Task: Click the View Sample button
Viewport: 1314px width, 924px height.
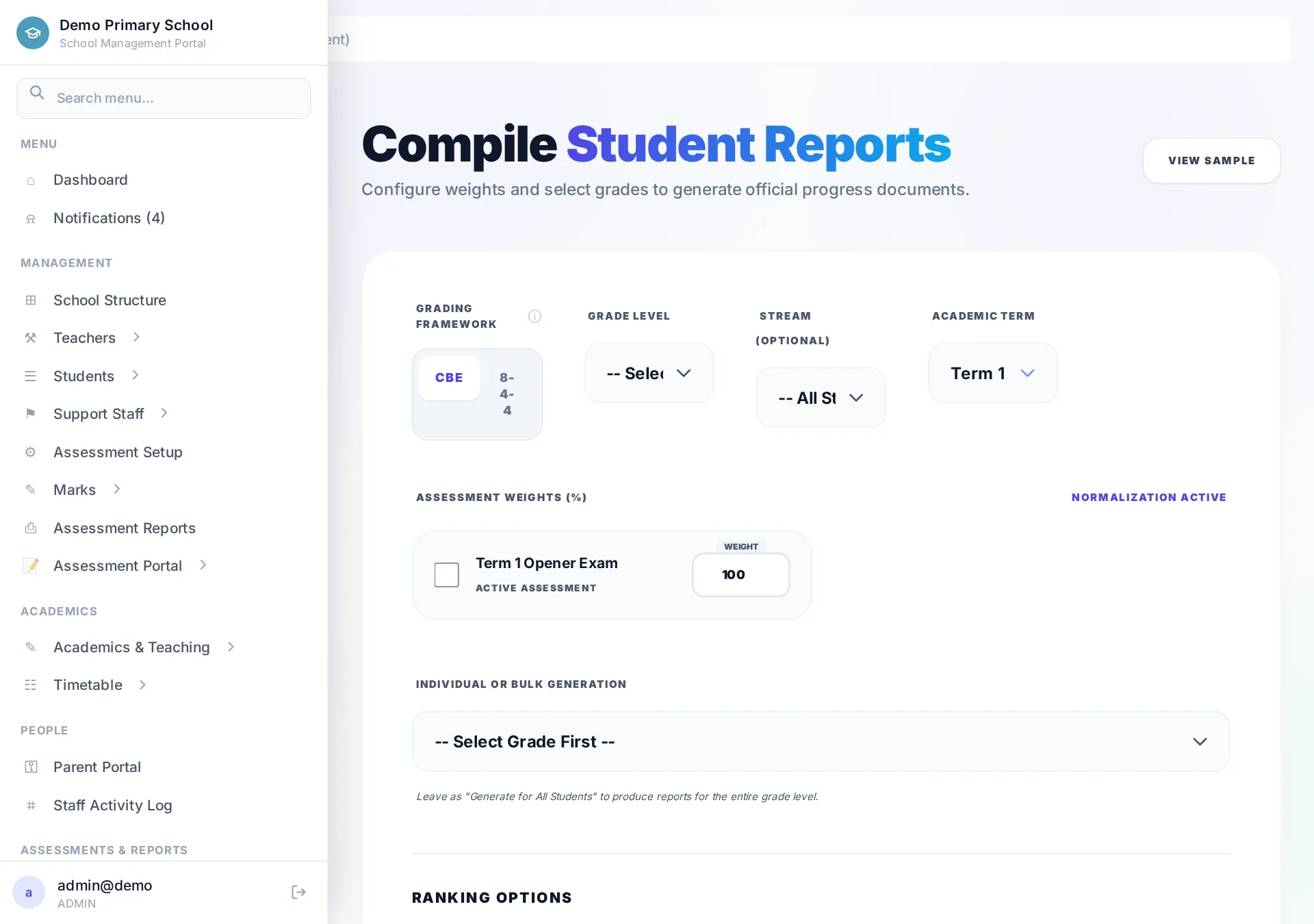Action: (x=1211, y=161)
